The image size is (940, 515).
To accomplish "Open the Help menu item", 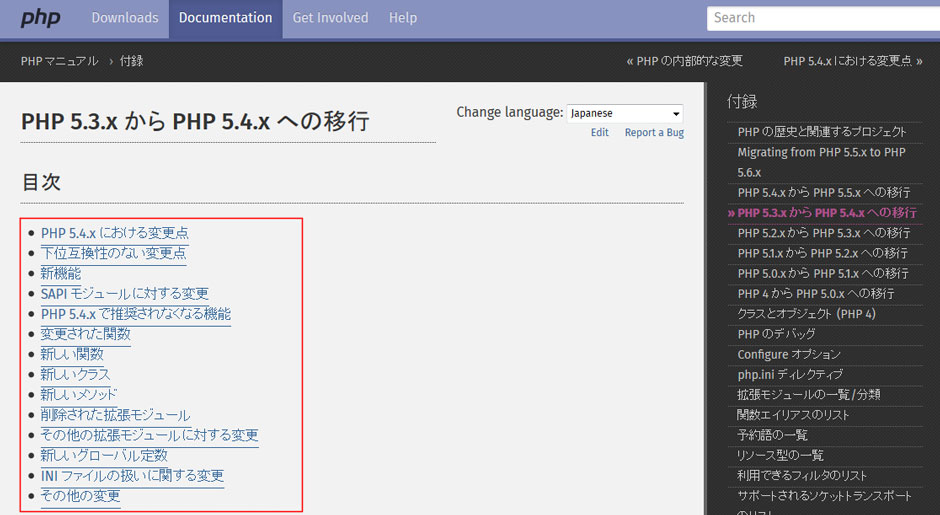I will (x=403, y=18).
